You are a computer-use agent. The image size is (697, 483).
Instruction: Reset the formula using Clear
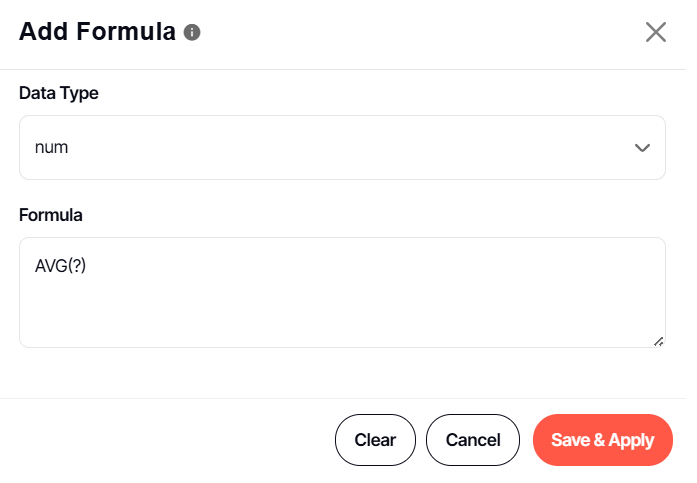375,440
